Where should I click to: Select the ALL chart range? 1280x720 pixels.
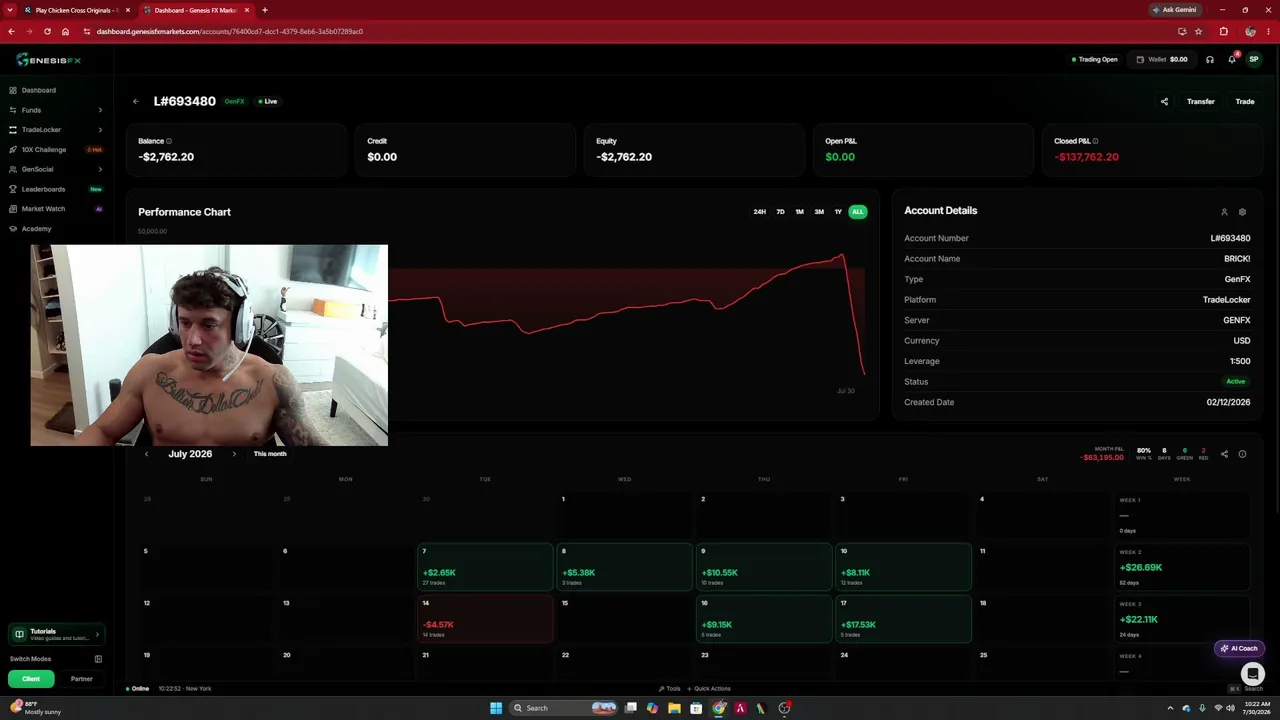point(857,212)
